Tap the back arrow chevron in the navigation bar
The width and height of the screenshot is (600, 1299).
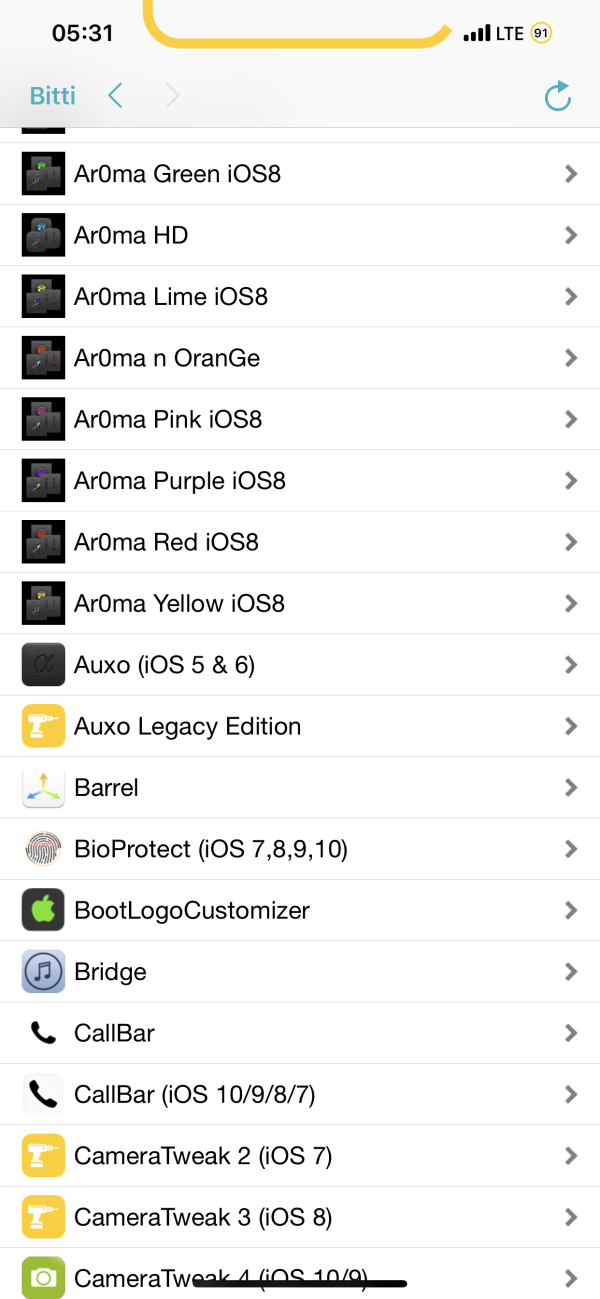tap(116, 96)
